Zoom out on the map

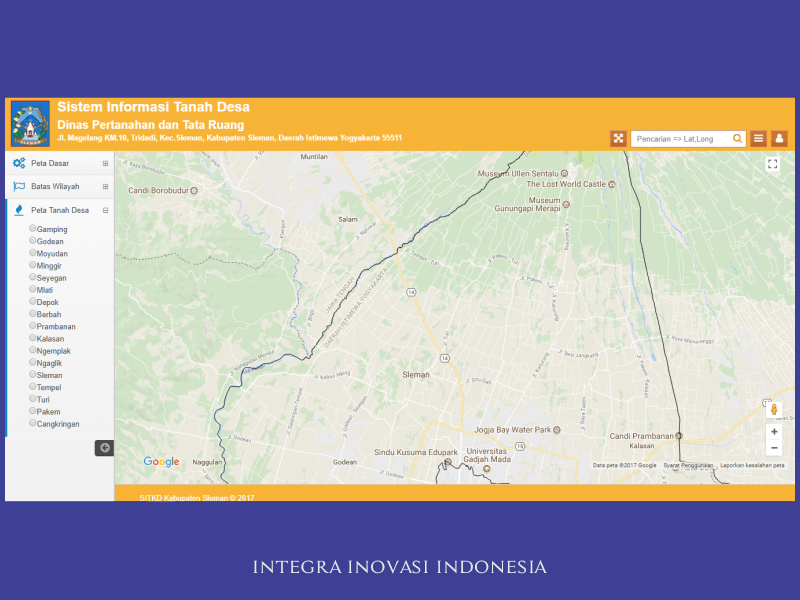click(x=773, y=448)
